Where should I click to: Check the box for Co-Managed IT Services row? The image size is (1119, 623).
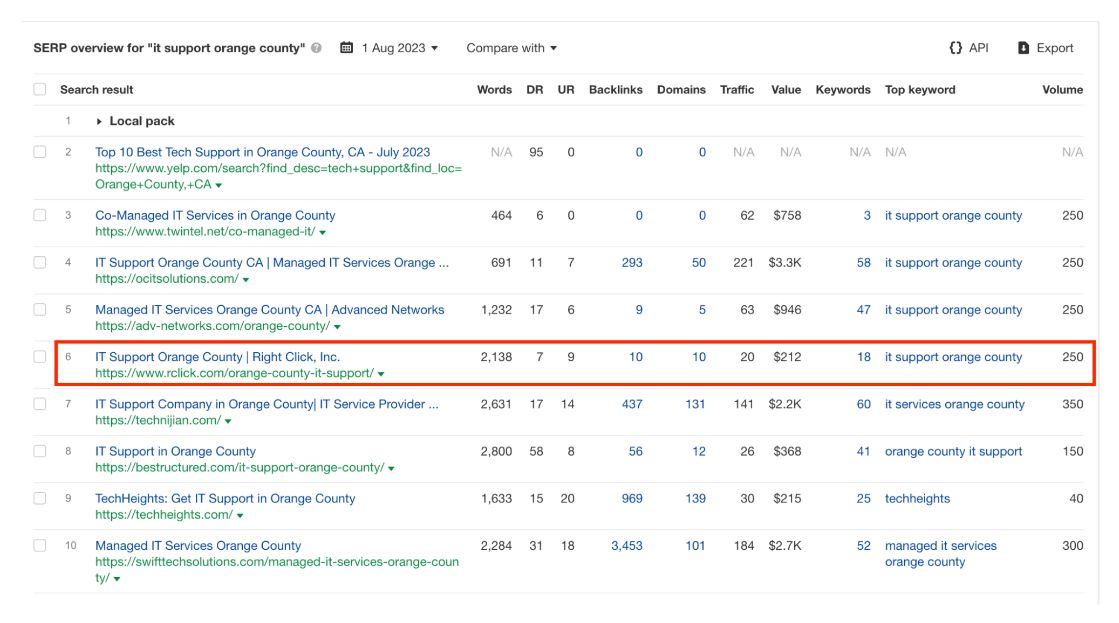click(x=40, y=215)
